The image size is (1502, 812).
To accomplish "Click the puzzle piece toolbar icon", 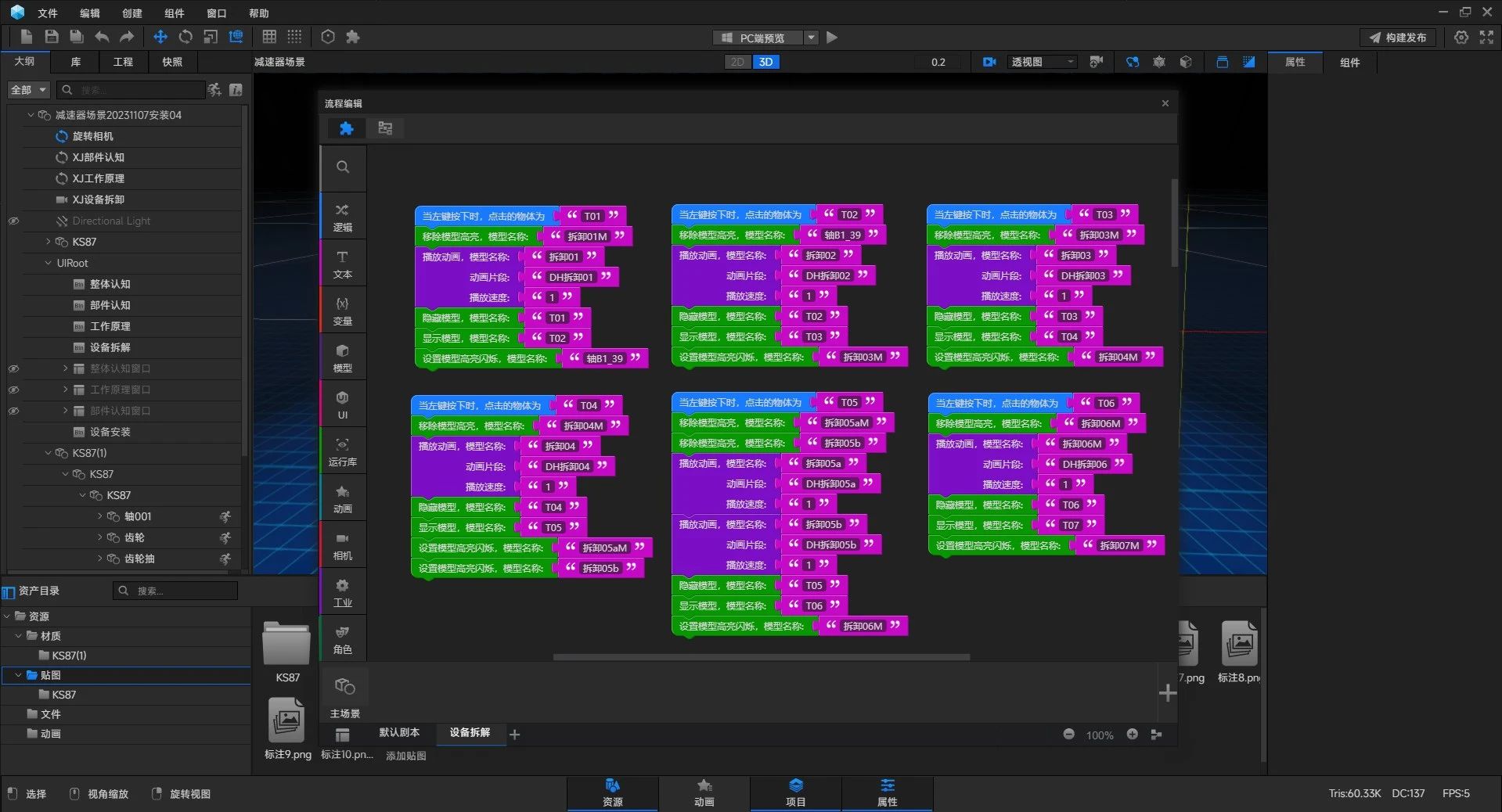I will tap(353, 37).
